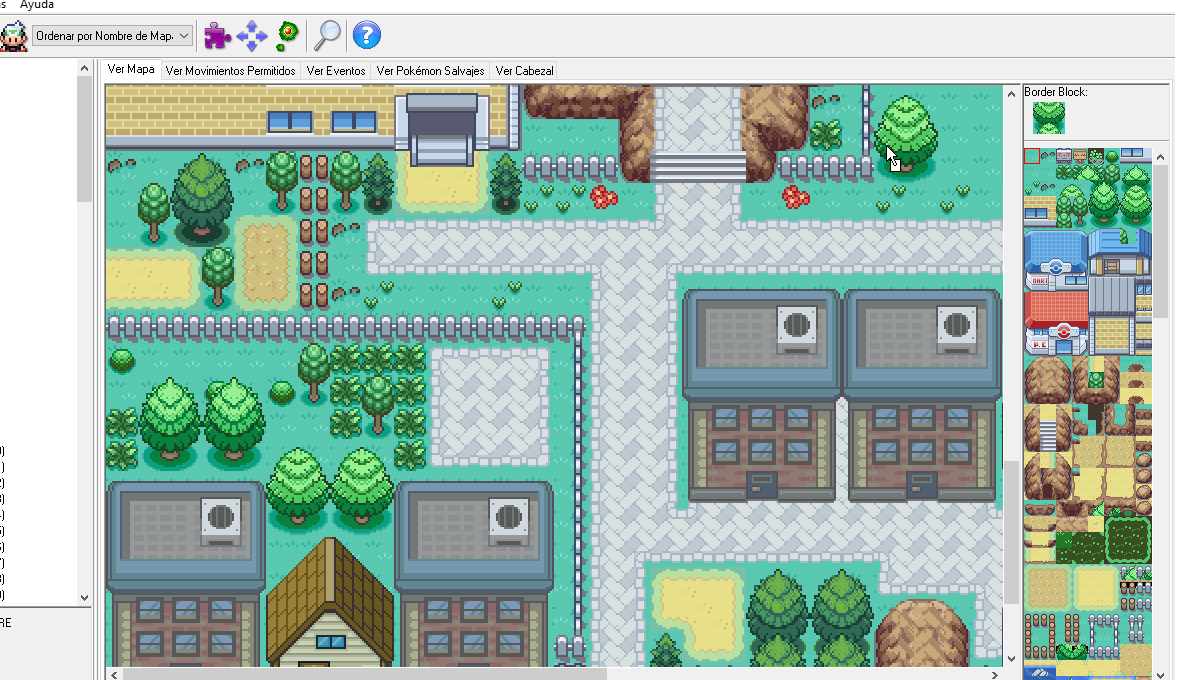Open the Ver Eventos tab
1200x680 pixels.
[335, 71]
